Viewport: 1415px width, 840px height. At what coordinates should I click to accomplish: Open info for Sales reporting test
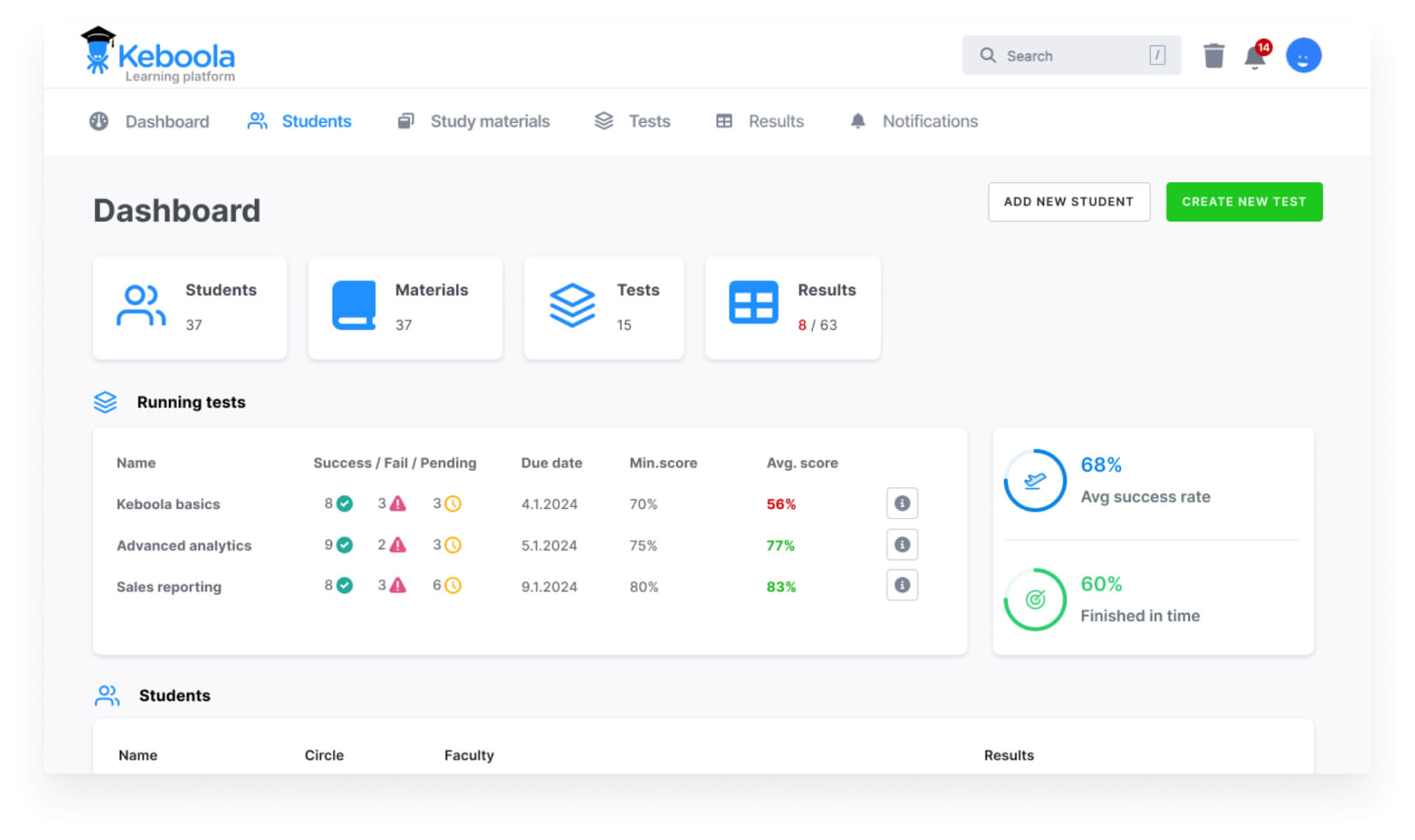click(902, 585)
